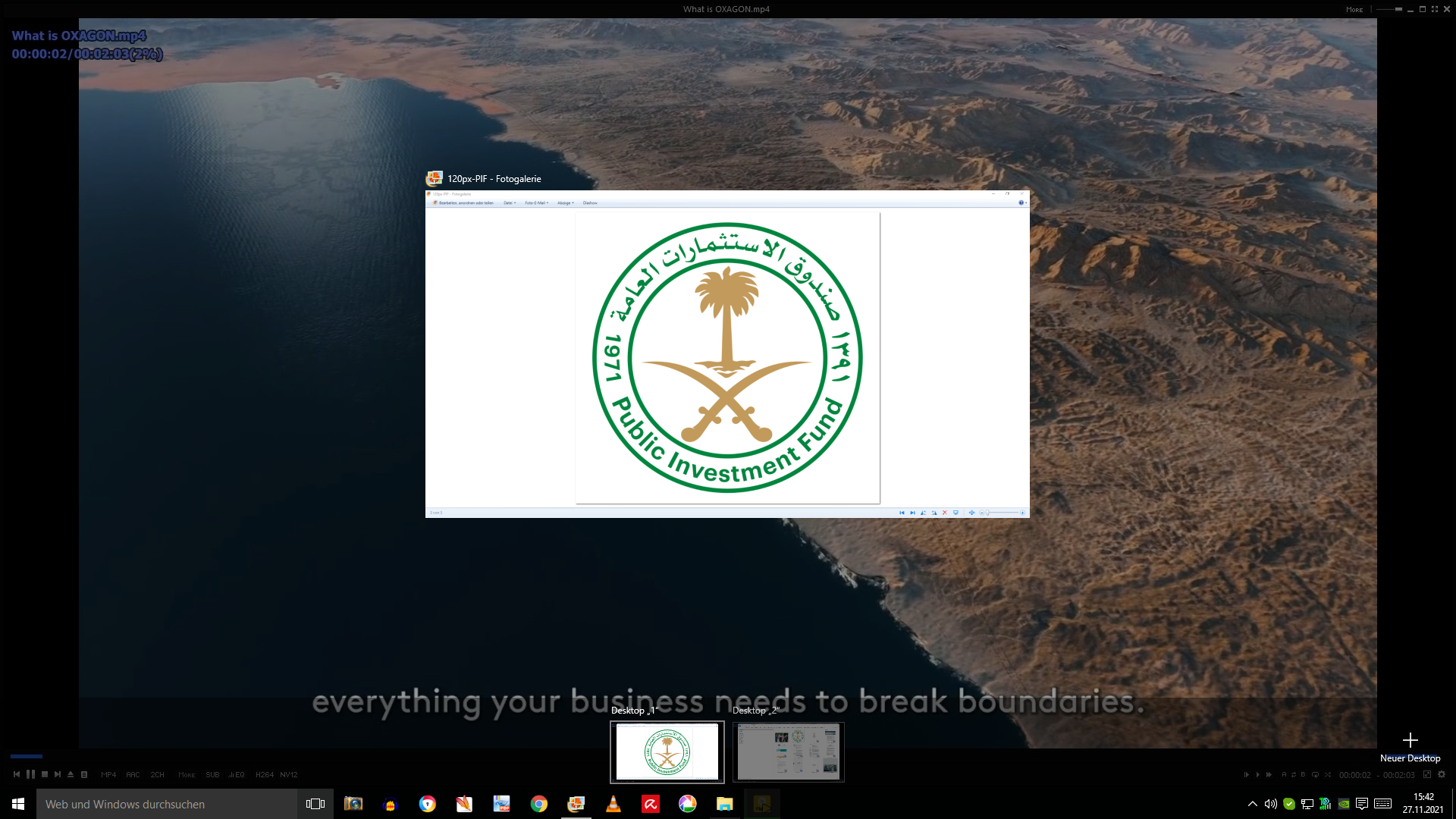Click the fullscreen expand icon in player bar
1456x819 pixels.
1427,774
